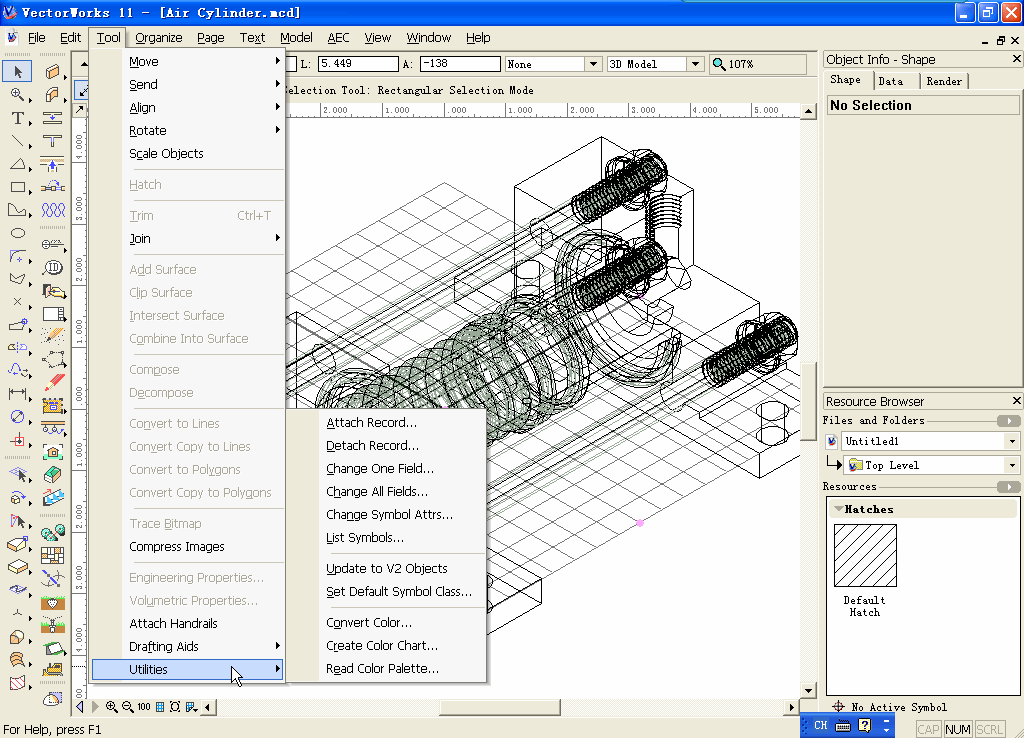Choose Attach Record from Utilities
The width and height of the screenshot is (1024, 738).
coord(387,423)
